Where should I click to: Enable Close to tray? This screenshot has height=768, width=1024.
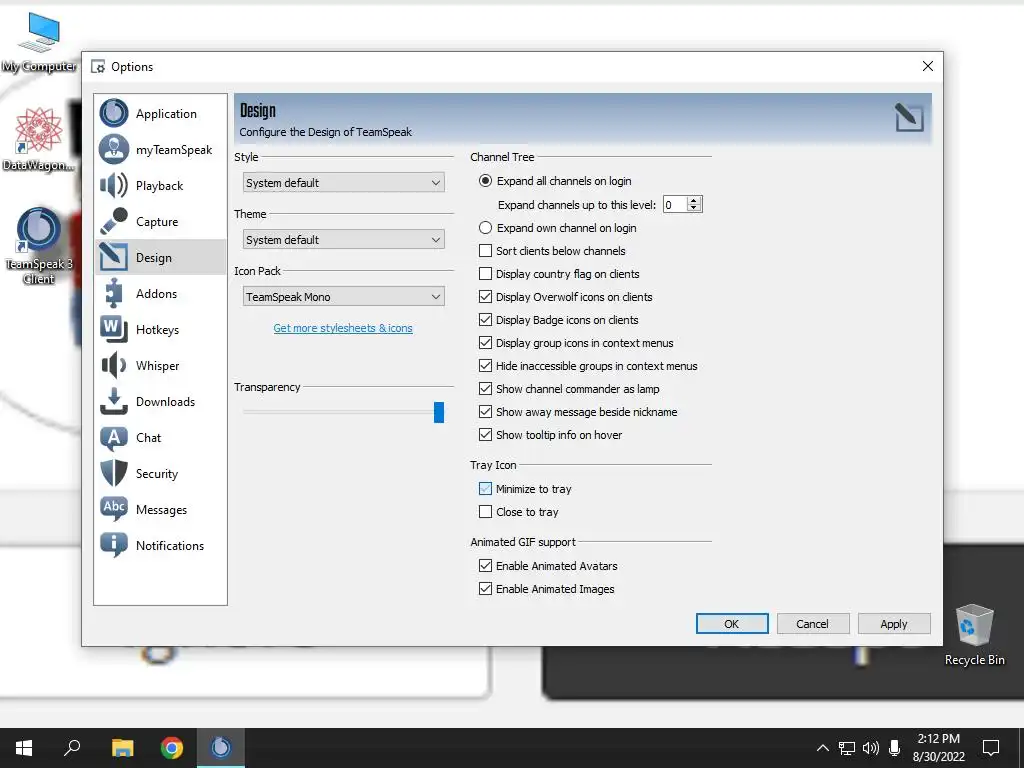click(519, 512)
